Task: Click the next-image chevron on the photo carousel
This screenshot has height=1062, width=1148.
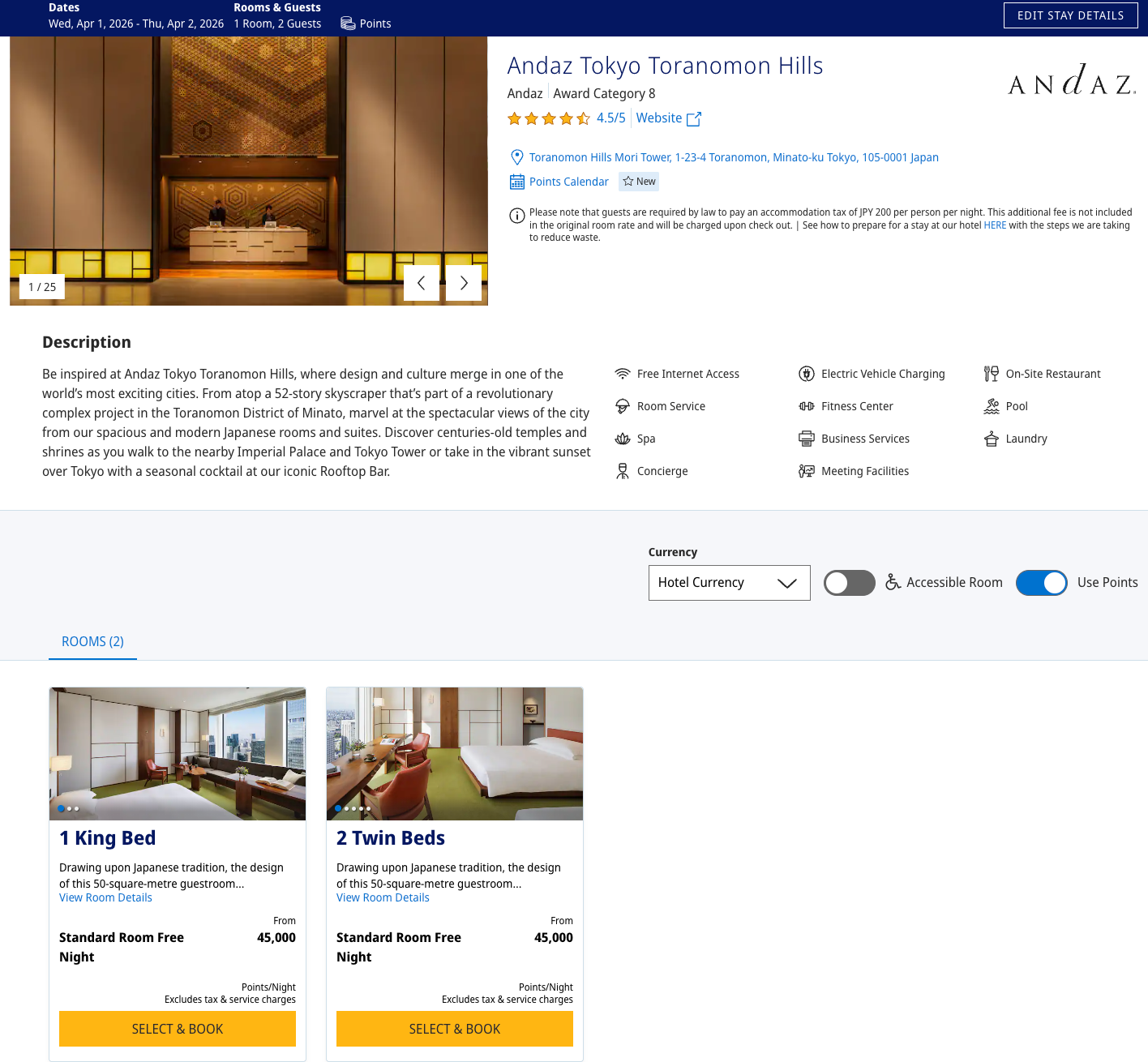Action: [463, 282]
